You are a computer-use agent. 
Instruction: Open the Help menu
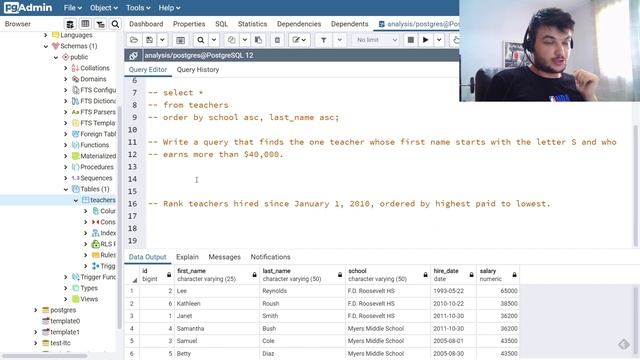[x=169, y=8]
